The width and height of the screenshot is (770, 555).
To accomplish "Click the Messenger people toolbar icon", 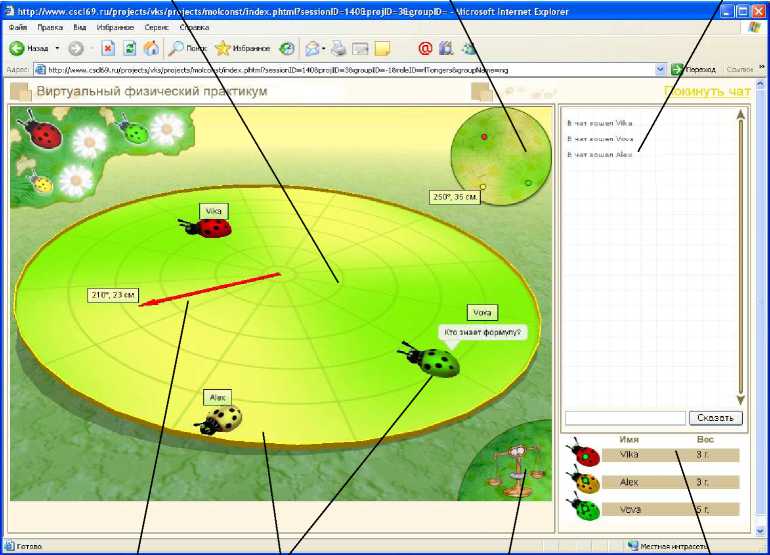I will (x=468, y=48).
